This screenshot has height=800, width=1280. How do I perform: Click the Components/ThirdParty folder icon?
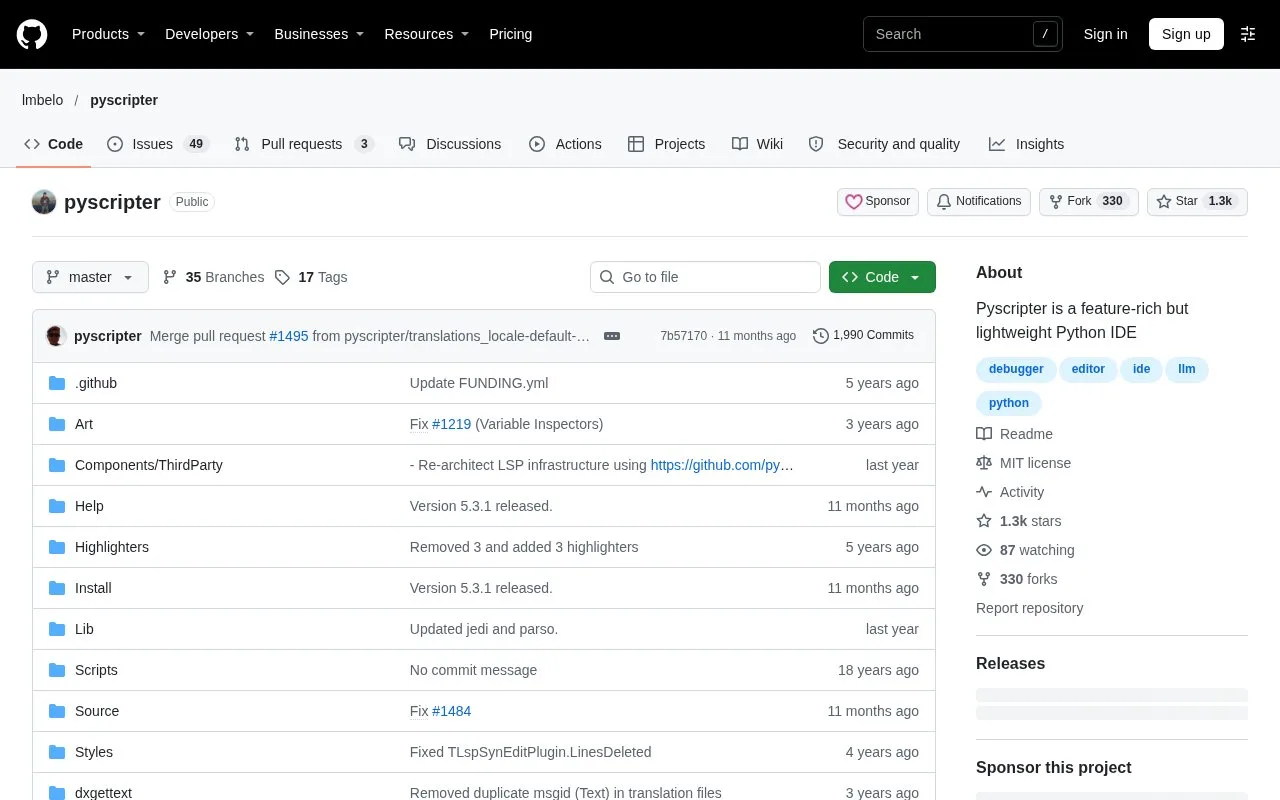57,465
